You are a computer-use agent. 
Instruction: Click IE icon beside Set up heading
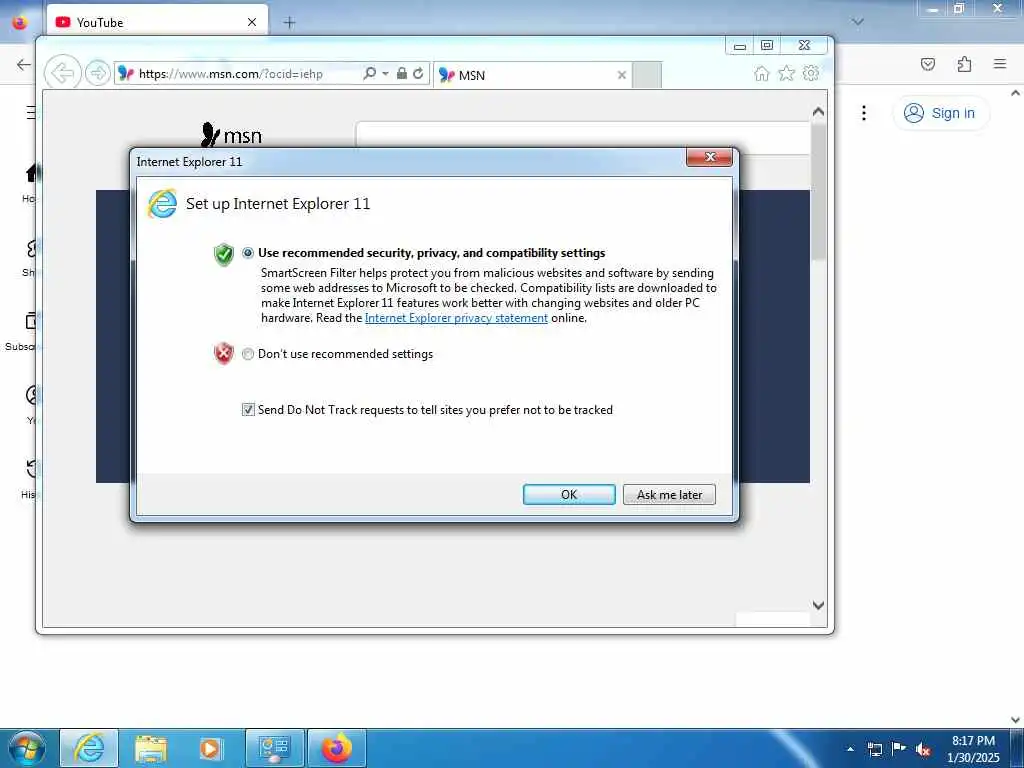click(x=162, y=204)
